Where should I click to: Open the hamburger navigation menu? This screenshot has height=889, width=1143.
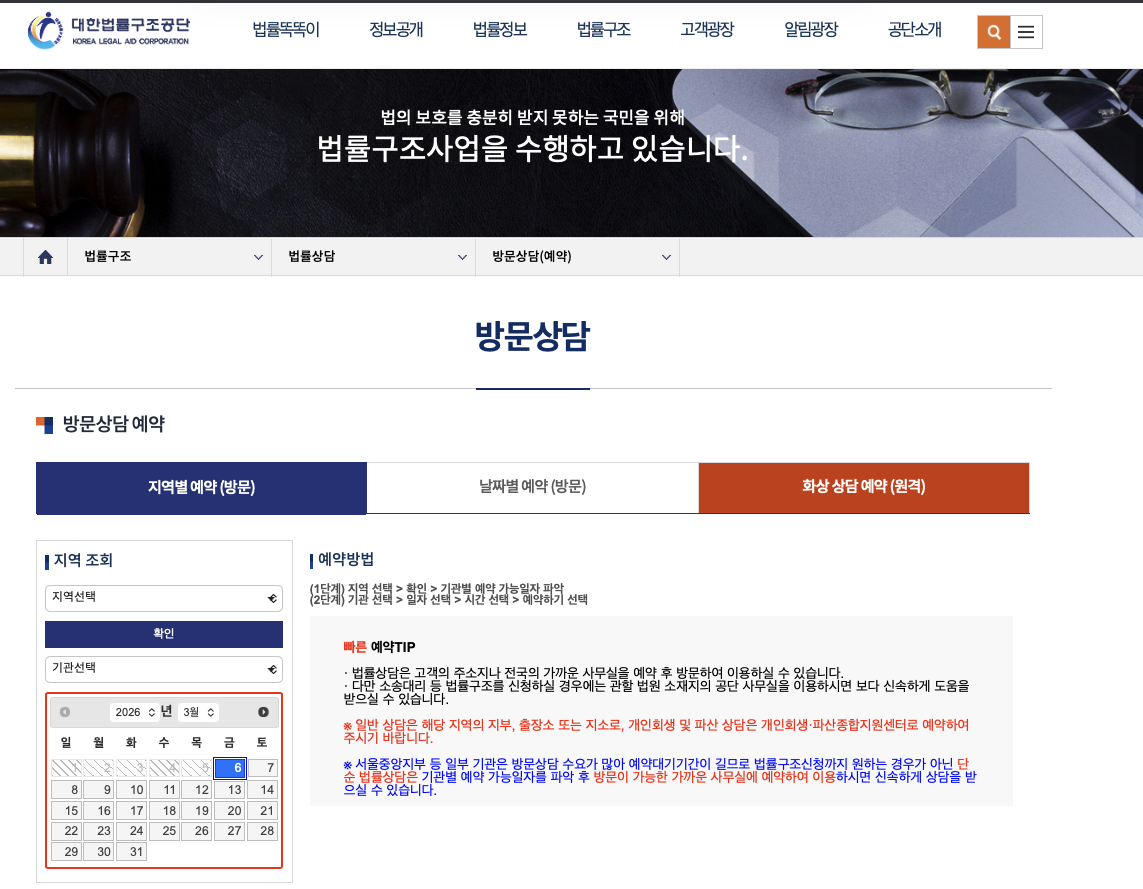point(1025,31)
